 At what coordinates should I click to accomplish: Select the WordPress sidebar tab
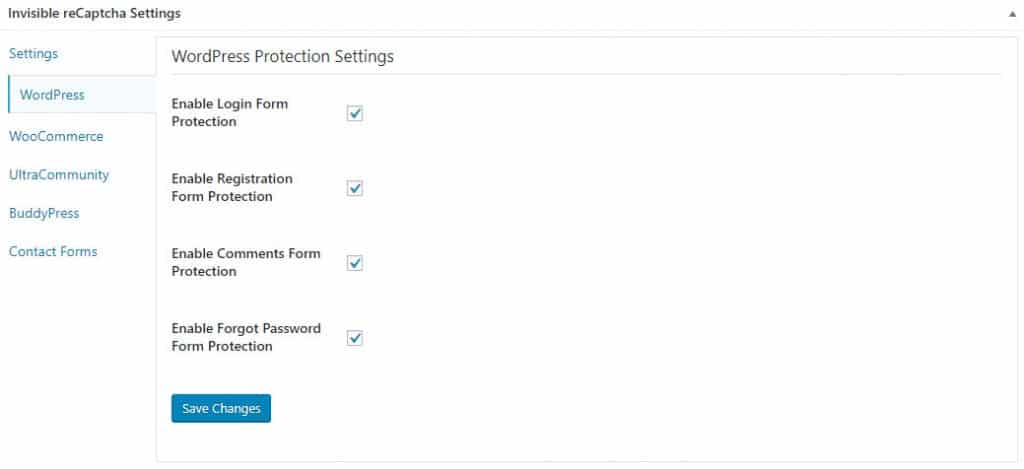[x=52, y=95]
